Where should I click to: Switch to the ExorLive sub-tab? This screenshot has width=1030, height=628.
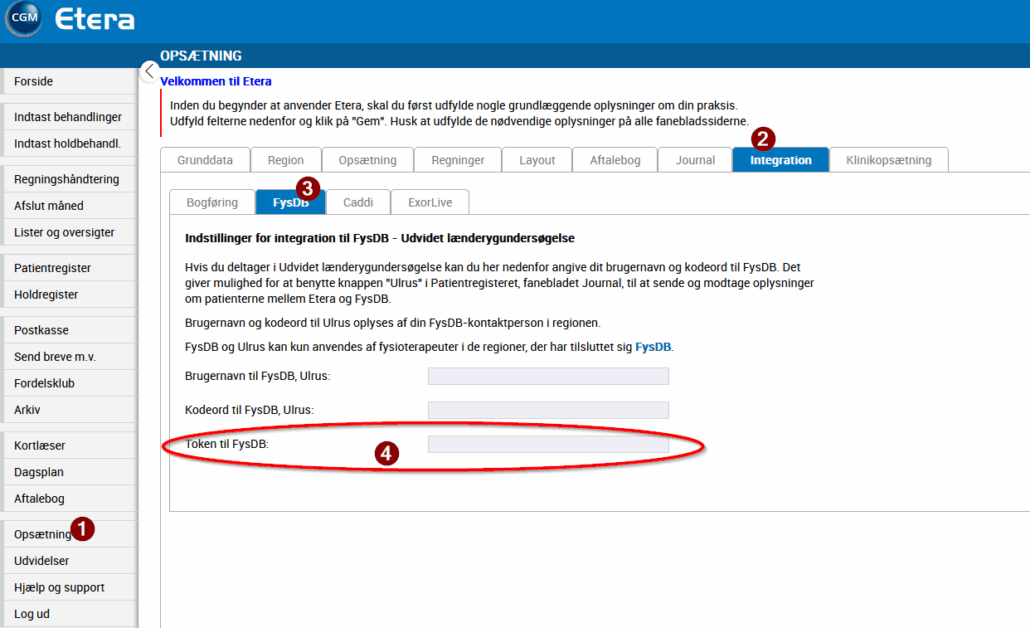pos(430,202)
